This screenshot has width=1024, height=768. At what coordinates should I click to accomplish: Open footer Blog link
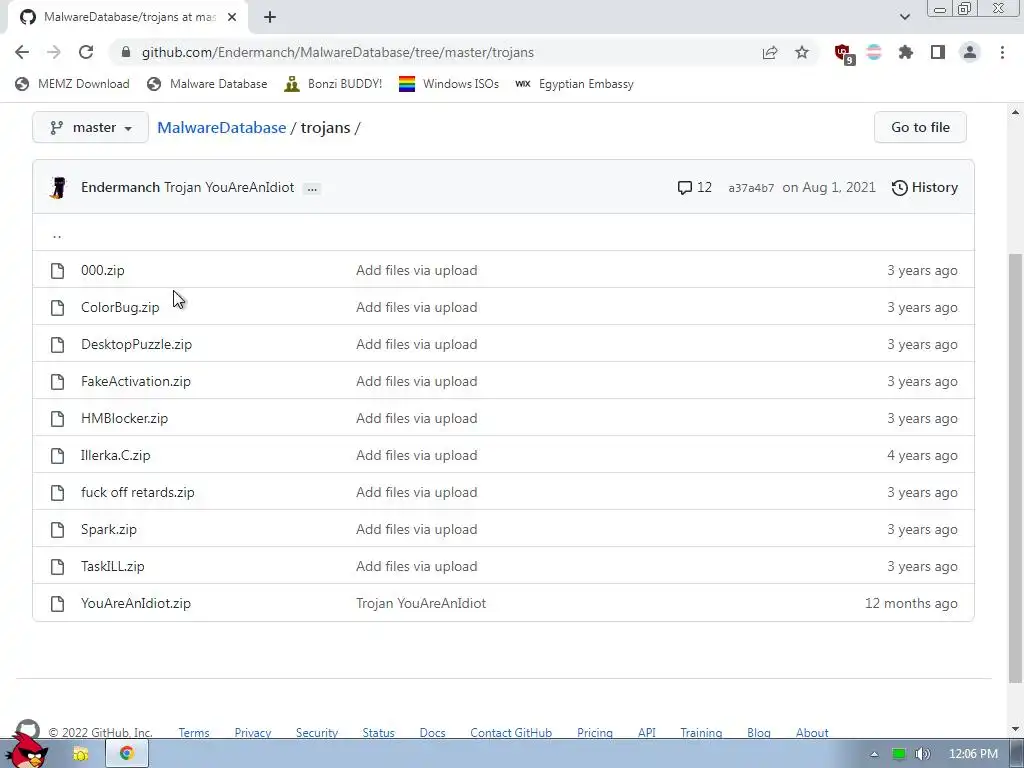coord(759,733)
